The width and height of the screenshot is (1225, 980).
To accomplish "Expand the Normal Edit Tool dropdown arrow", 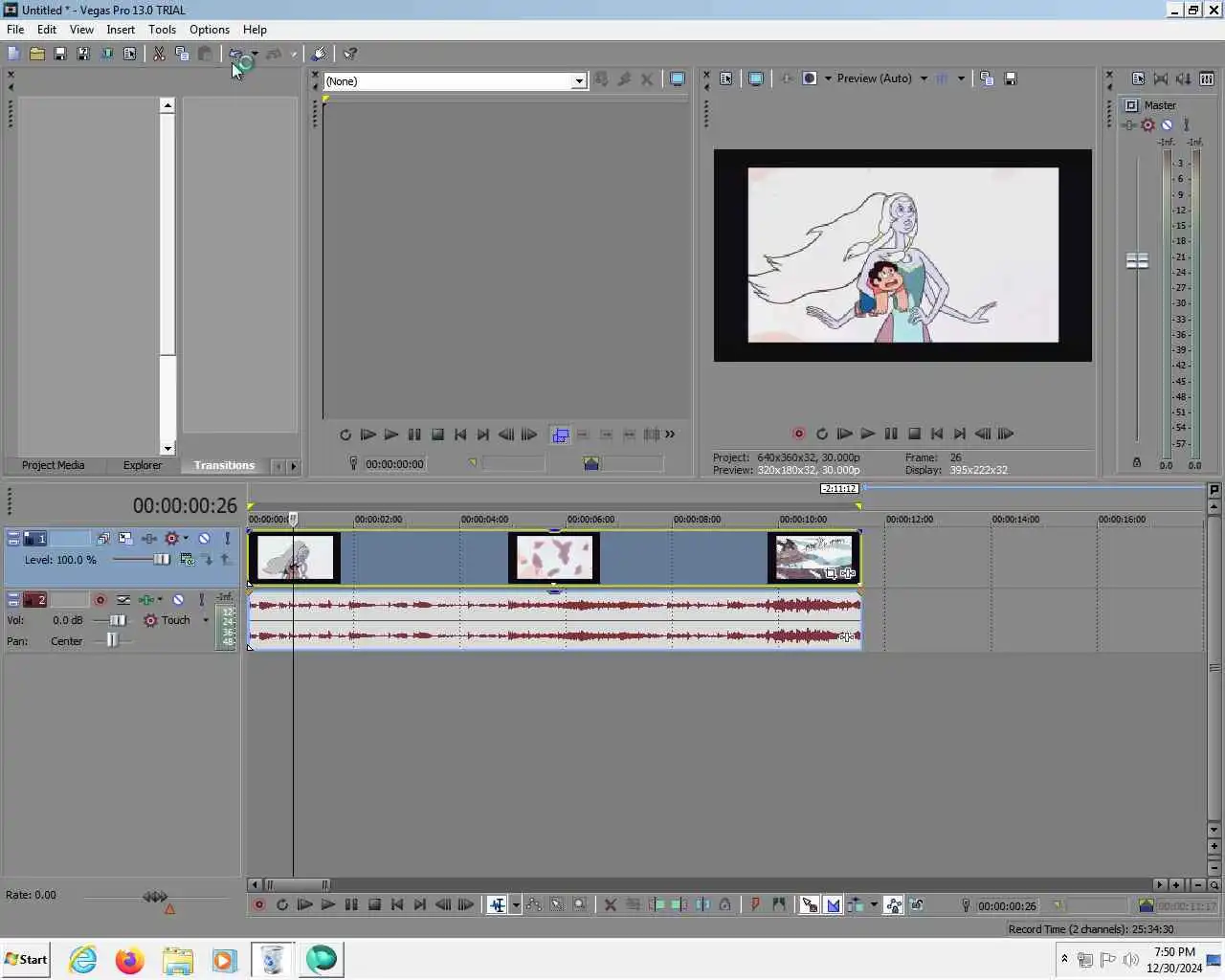I will pyautogui.click(x=516, y=904).
